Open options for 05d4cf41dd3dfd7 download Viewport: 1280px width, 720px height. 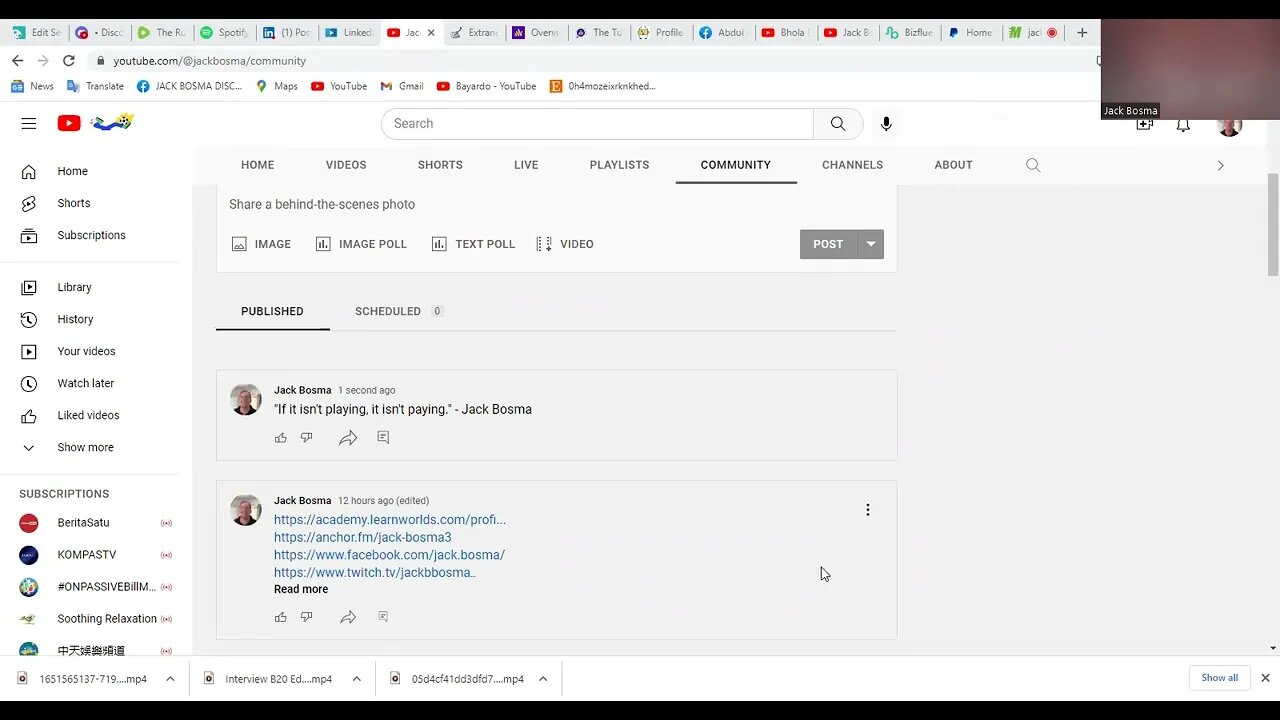543,679
